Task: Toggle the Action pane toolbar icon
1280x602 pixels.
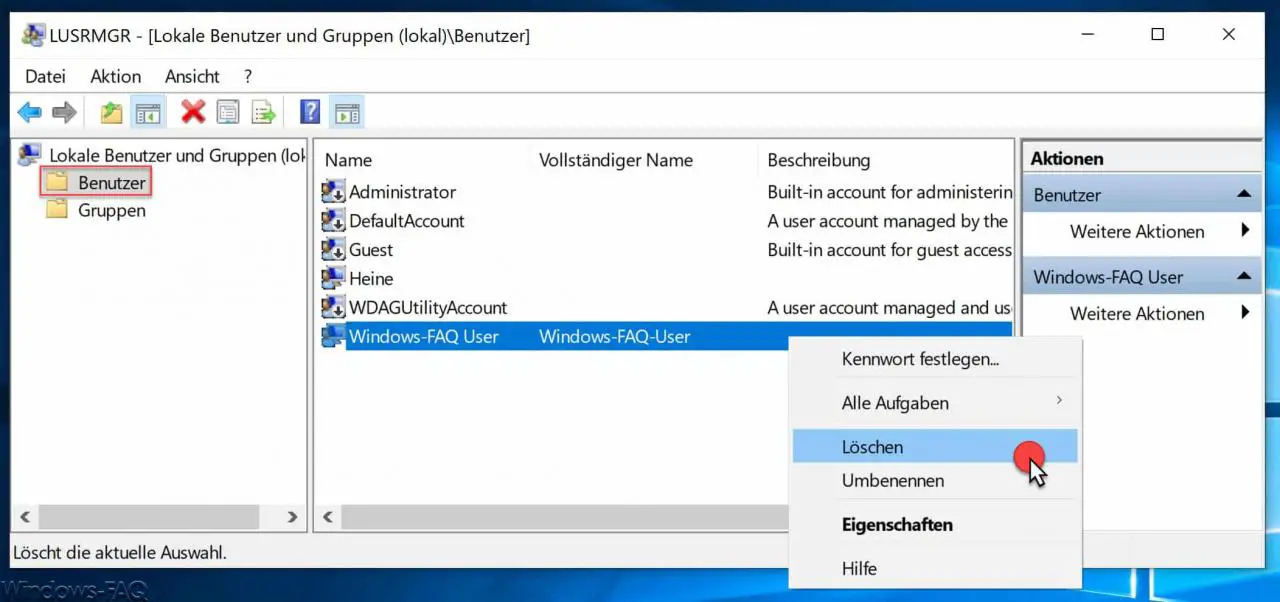Action: coord(346,113)
